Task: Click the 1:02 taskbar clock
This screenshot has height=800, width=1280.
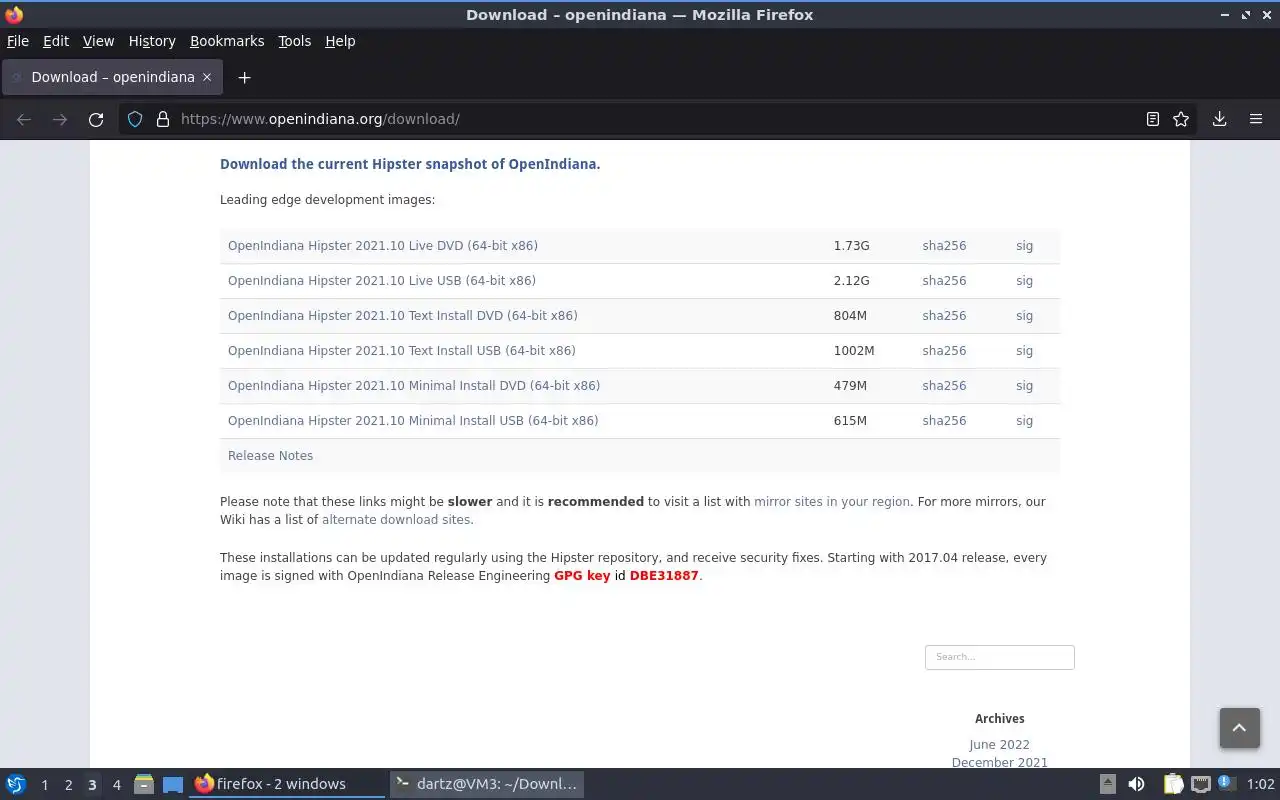Action: click(1260, 785)
